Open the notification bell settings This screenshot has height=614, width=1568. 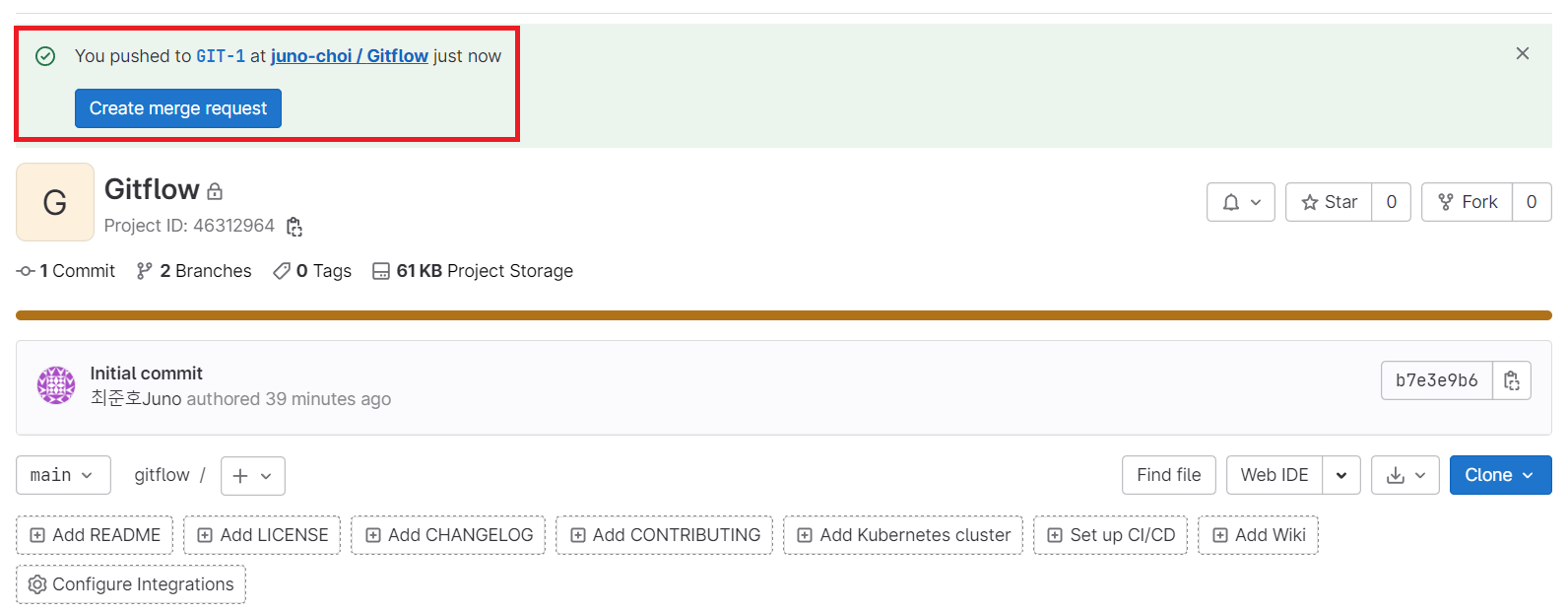1240,202
